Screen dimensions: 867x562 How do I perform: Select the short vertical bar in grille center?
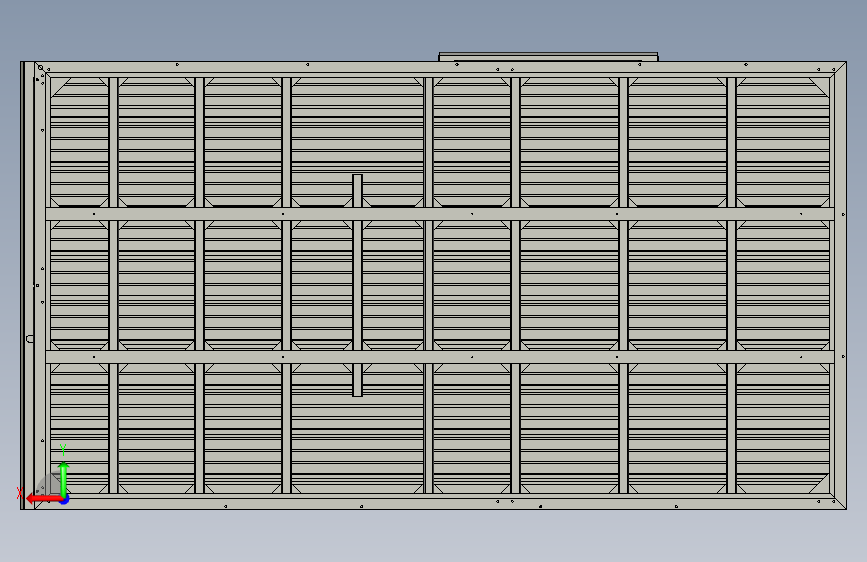357,285
